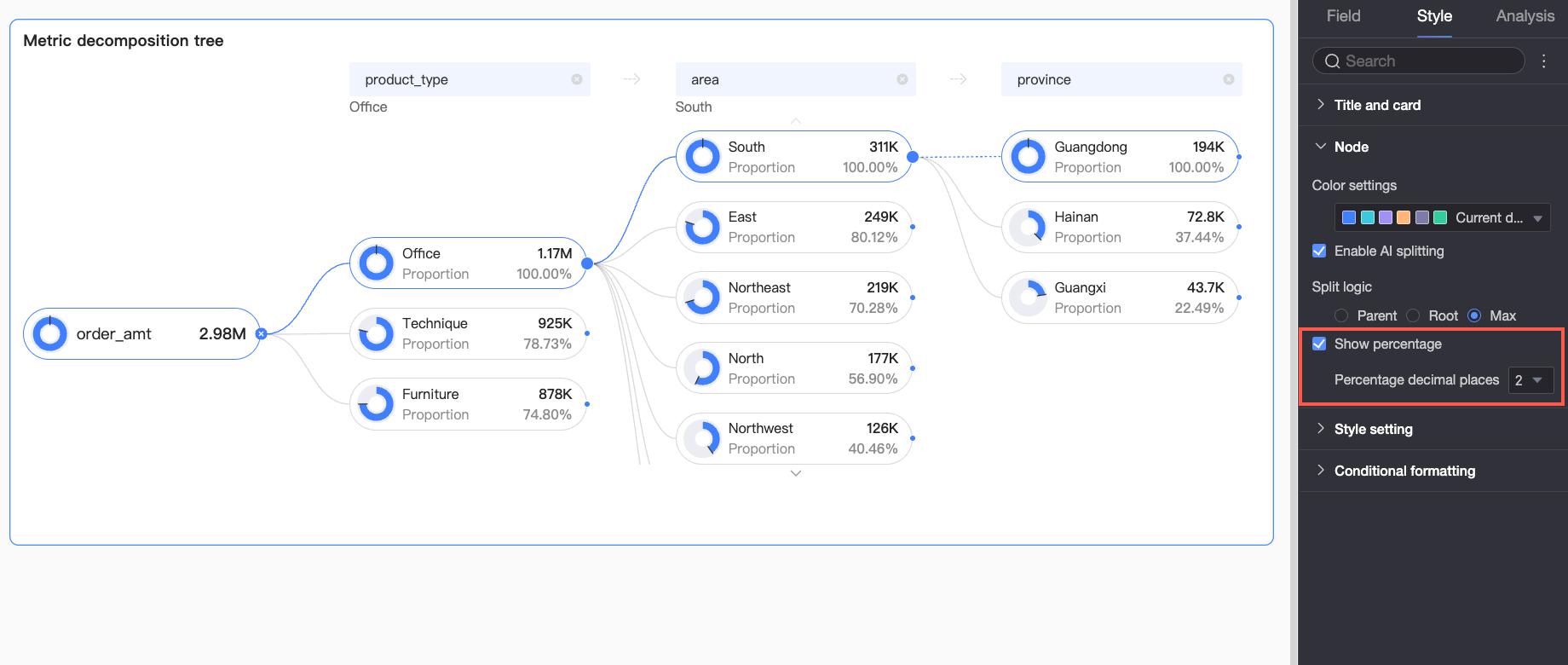1568x665 pixels.
Task: Expand the East node's small dot
Action: coord(913,227)
